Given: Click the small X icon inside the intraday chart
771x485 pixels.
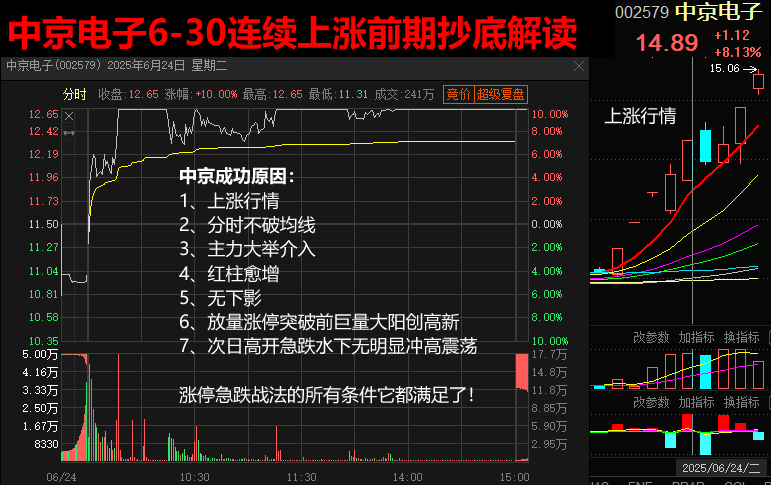Looking at the screenshot, I should (69, 116).
